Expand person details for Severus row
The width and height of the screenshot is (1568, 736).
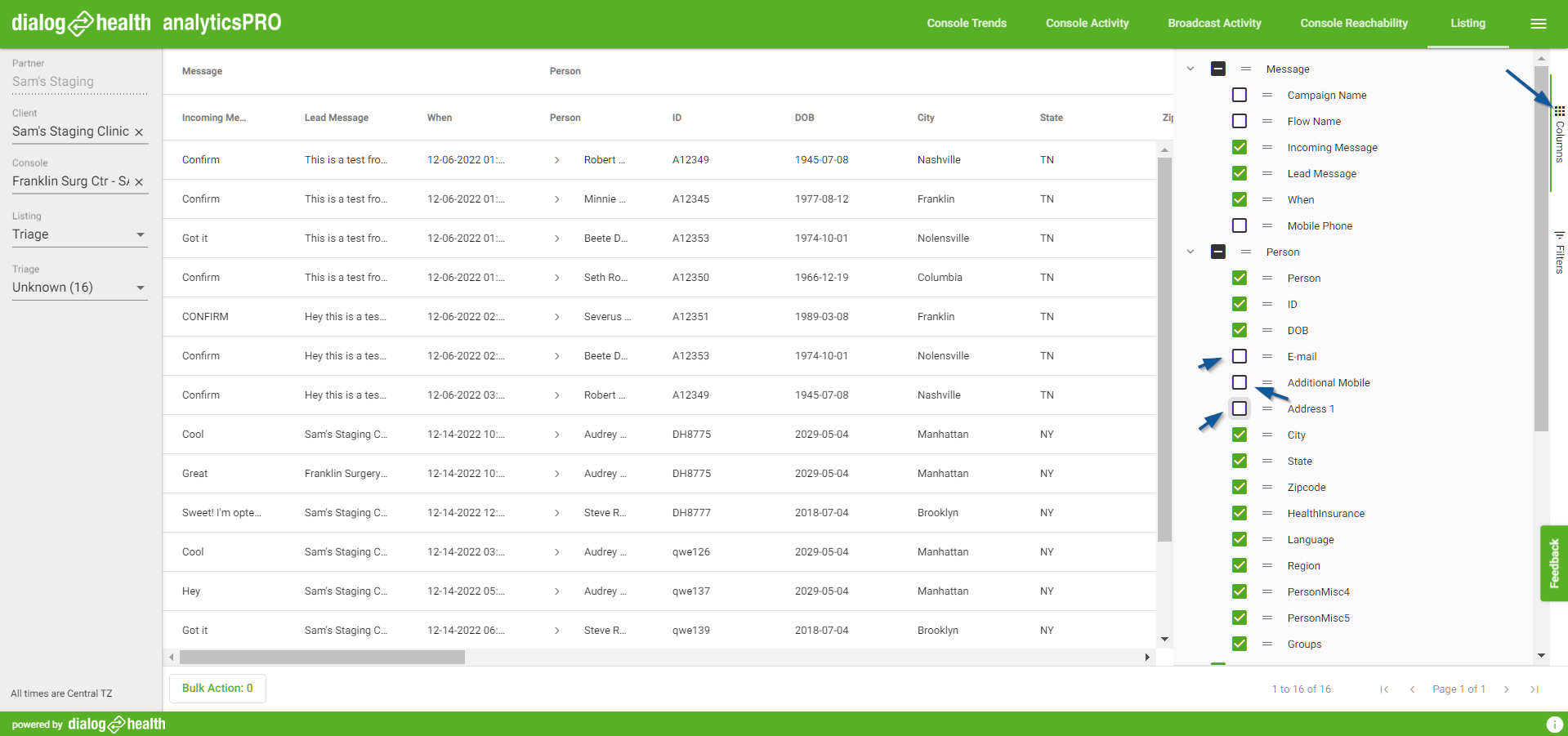pos(557,317)
